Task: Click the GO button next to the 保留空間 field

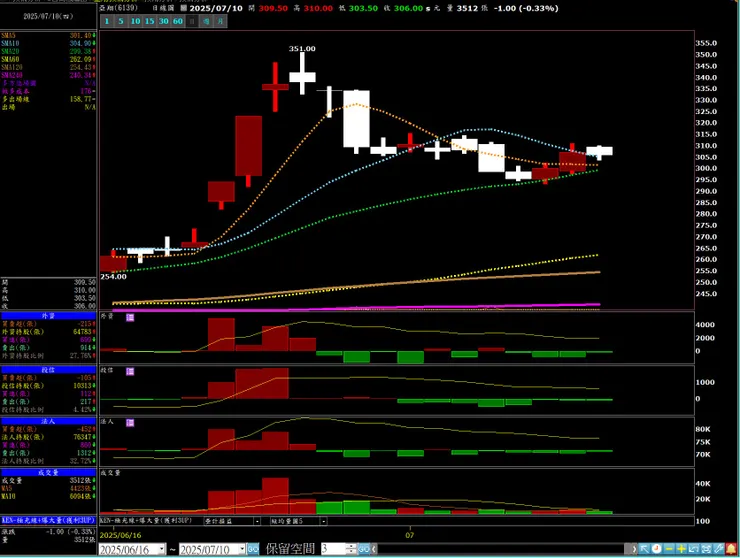Action: point(364,549)
